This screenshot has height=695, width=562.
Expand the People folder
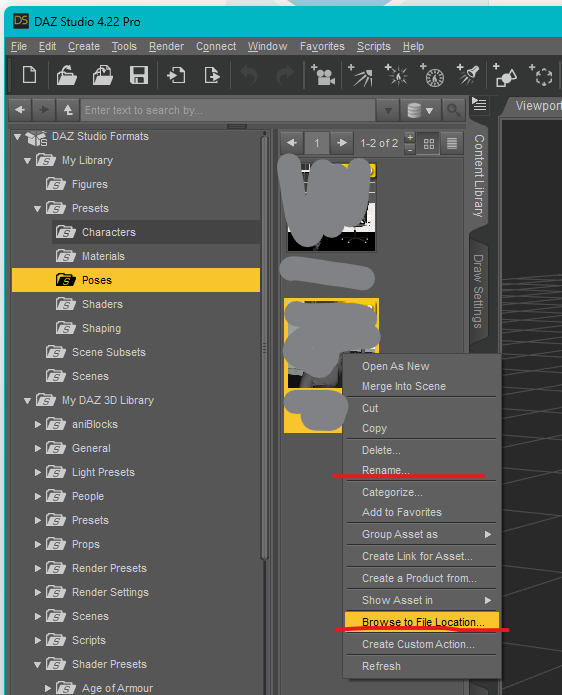[38, 496]
